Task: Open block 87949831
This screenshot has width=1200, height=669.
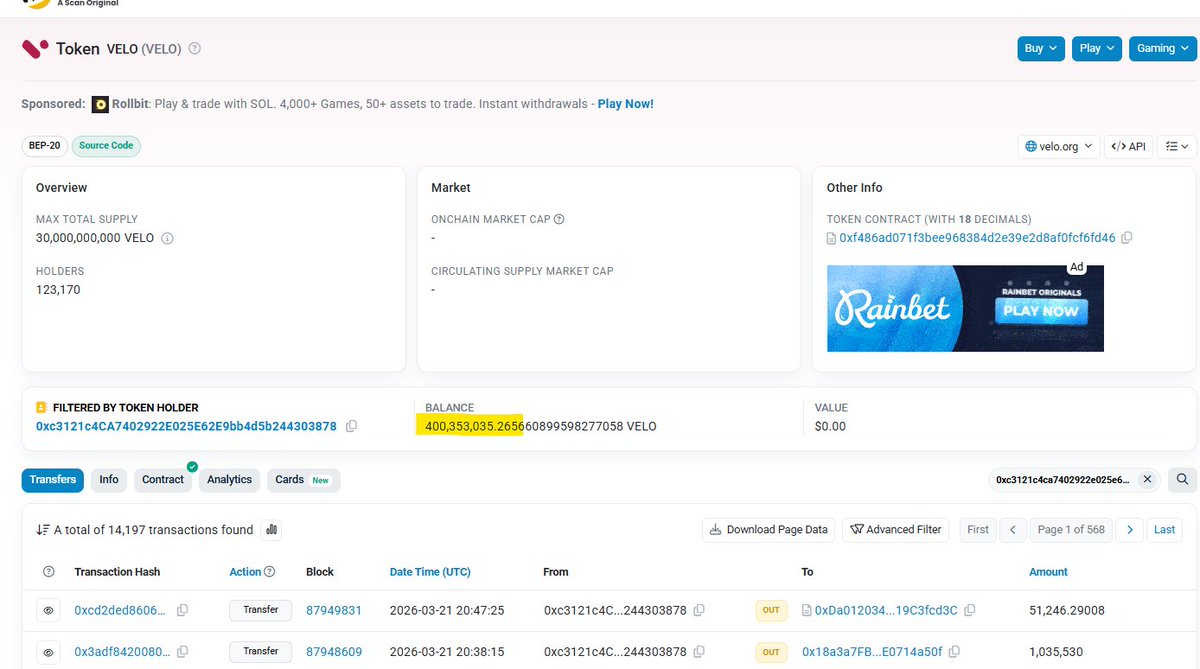Action: (334, 610)
